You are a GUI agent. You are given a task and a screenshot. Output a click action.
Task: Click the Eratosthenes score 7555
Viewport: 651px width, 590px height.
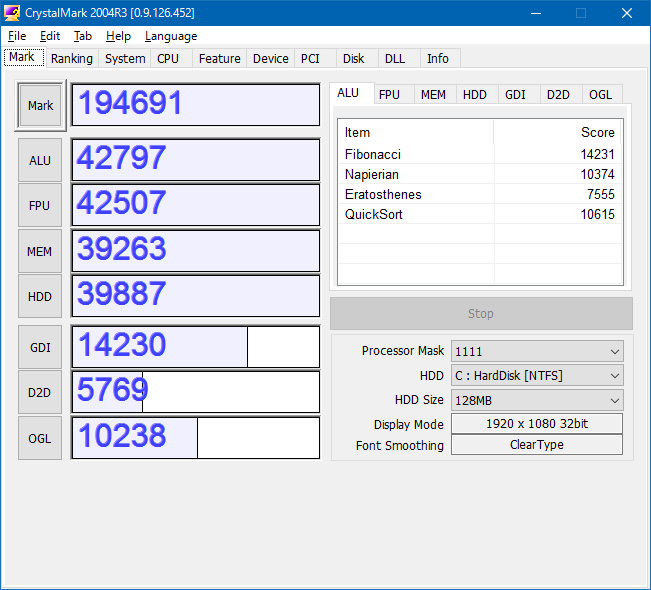click(x=600, y=194)
